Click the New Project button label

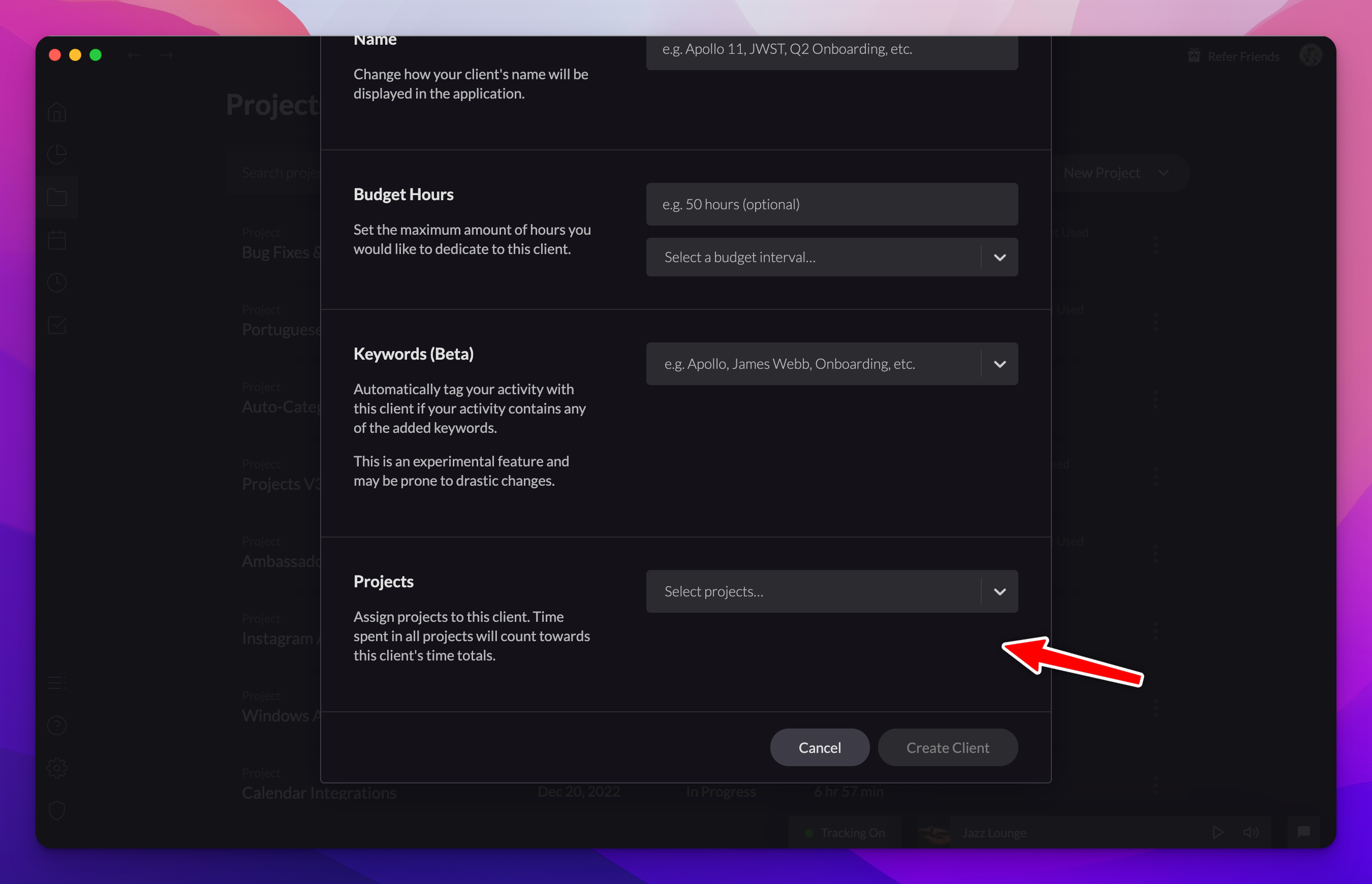tap(1101, 173)
